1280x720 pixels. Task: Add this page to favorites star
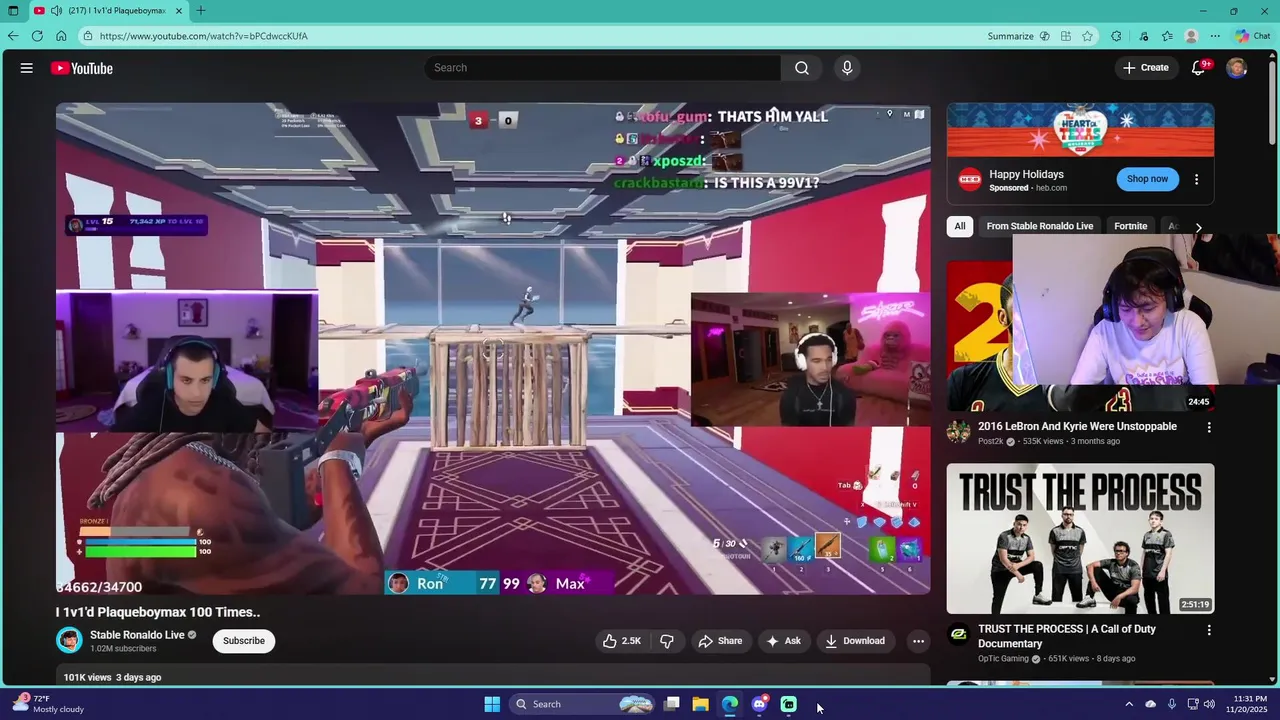1087,36
